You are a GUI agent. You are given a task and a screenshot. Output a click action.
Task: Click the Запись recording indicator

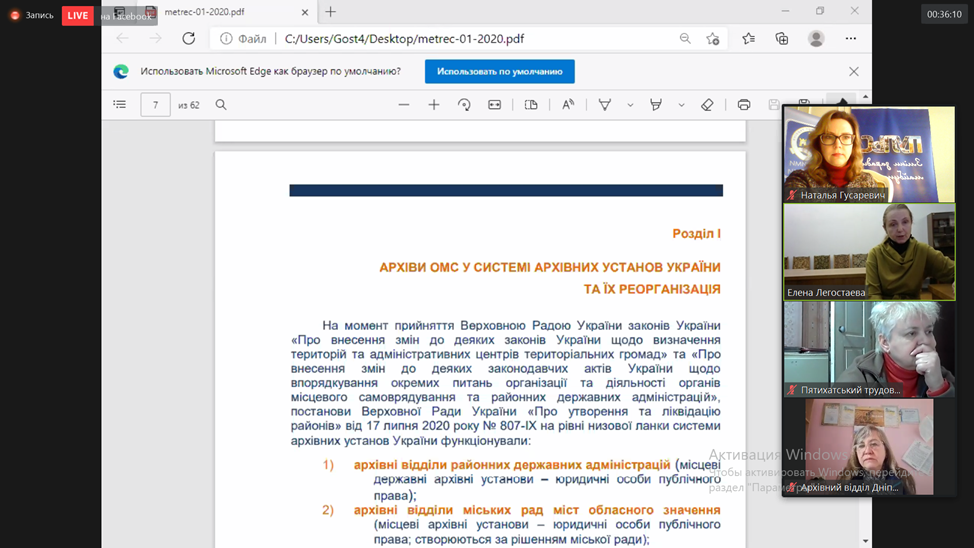click(x=32, y=15)
